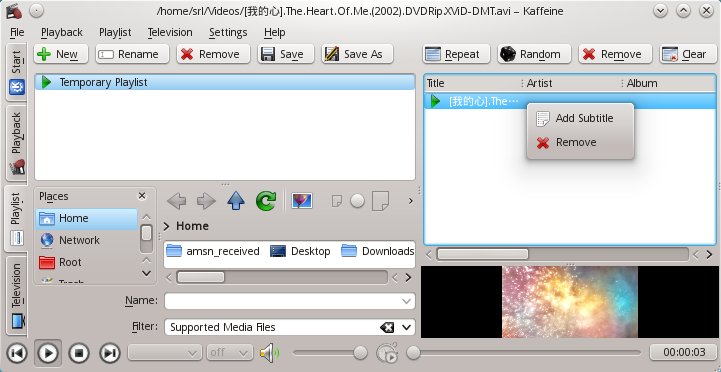Open the amsn_received folder
This screenshot has height=372, width=721.
212,252
